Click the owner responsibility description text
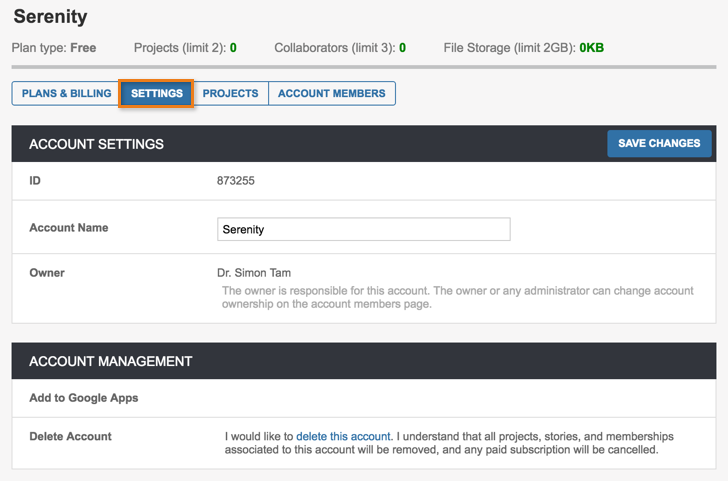 click(x=456, y=297)
